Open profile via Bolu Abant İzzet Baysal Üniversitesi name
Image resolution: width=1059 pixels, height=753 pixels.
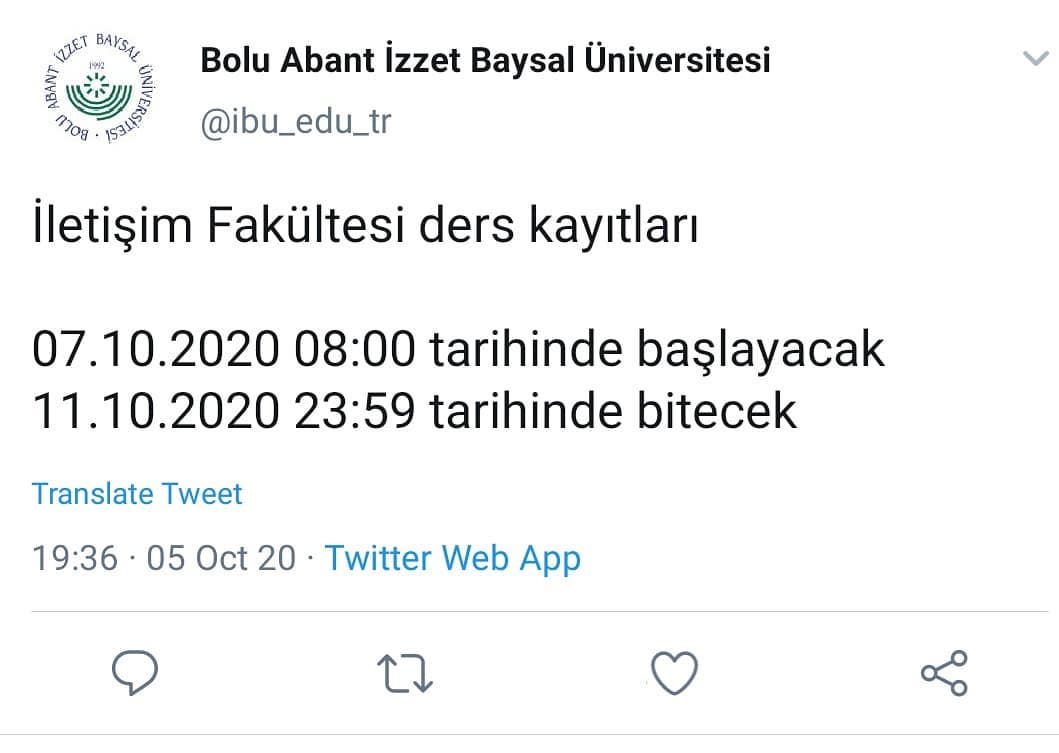[485, 59]
